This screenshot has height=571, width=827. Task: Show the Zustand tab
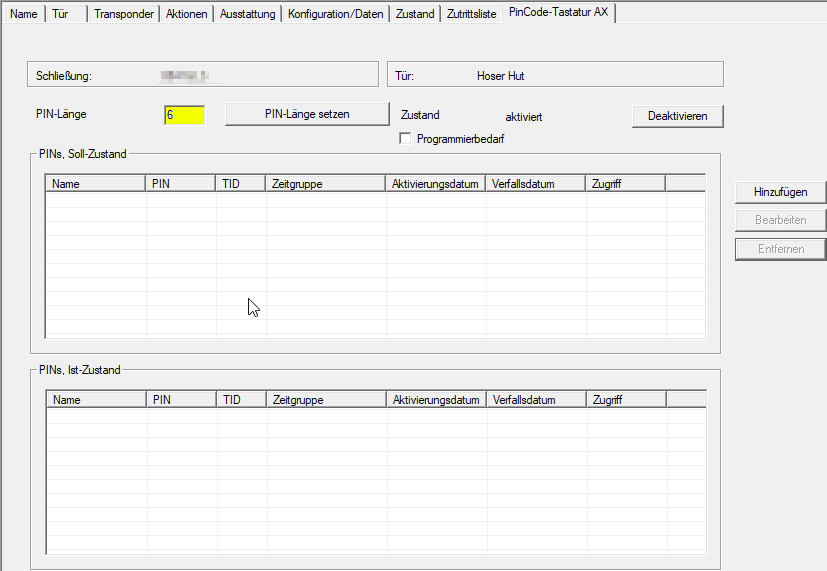[414, 14]
